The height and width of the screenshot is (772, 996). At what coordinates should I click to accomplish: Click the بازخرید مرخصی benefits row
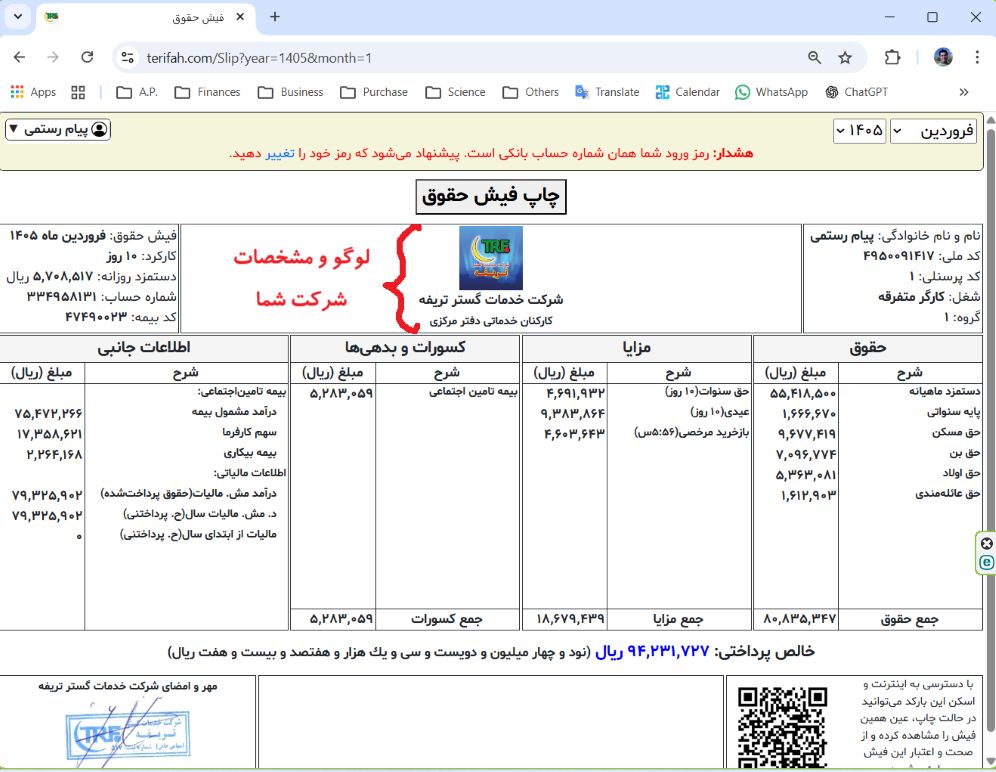636,433
